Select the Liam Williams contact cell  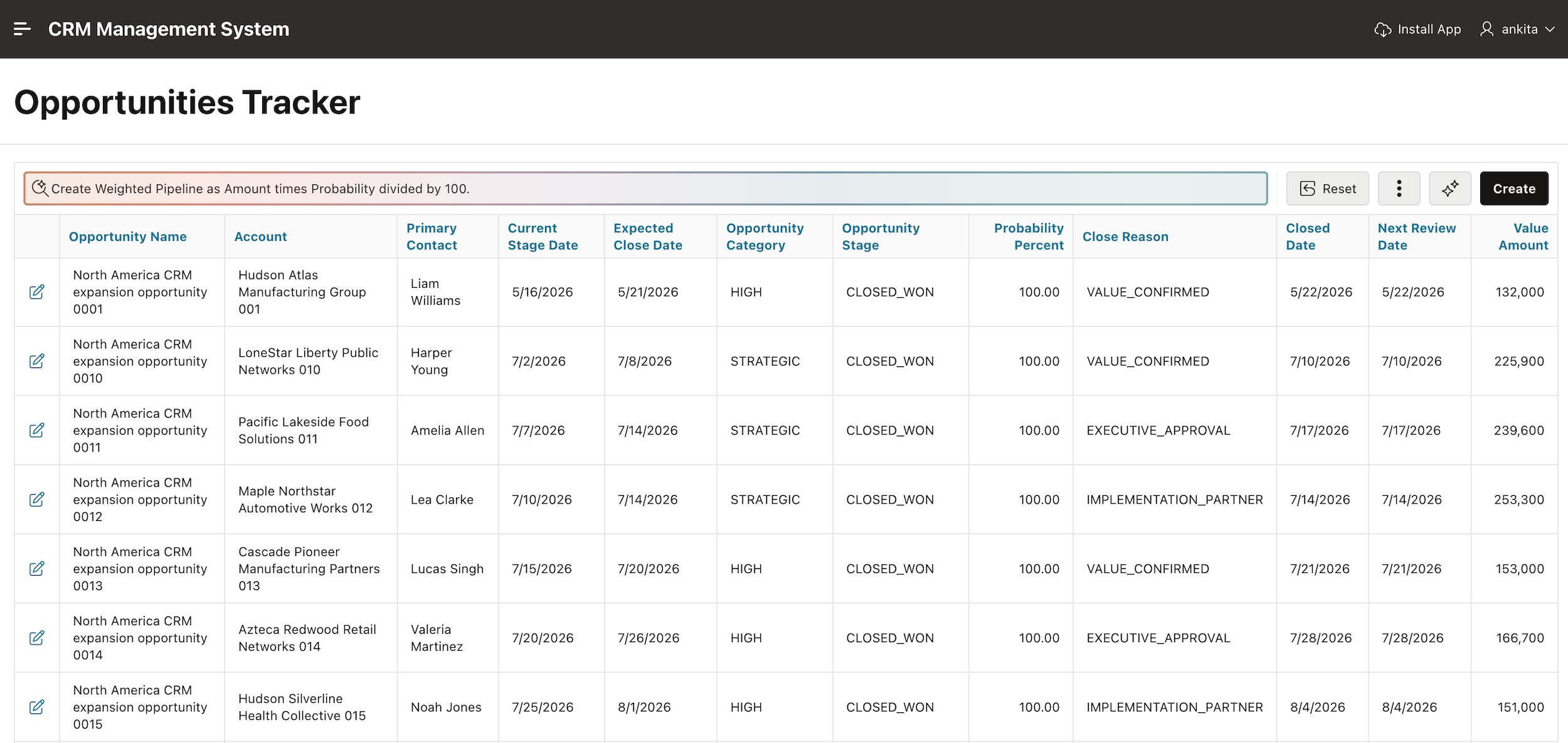(448, 292)
